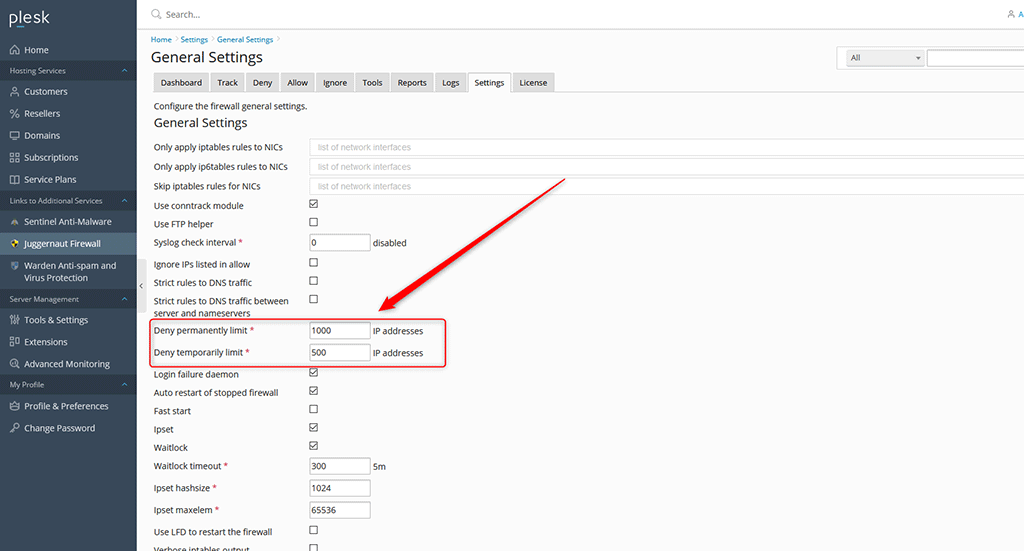1024x551 pixels.
Task: Select the Settings tab
Action: coord(489,83)
